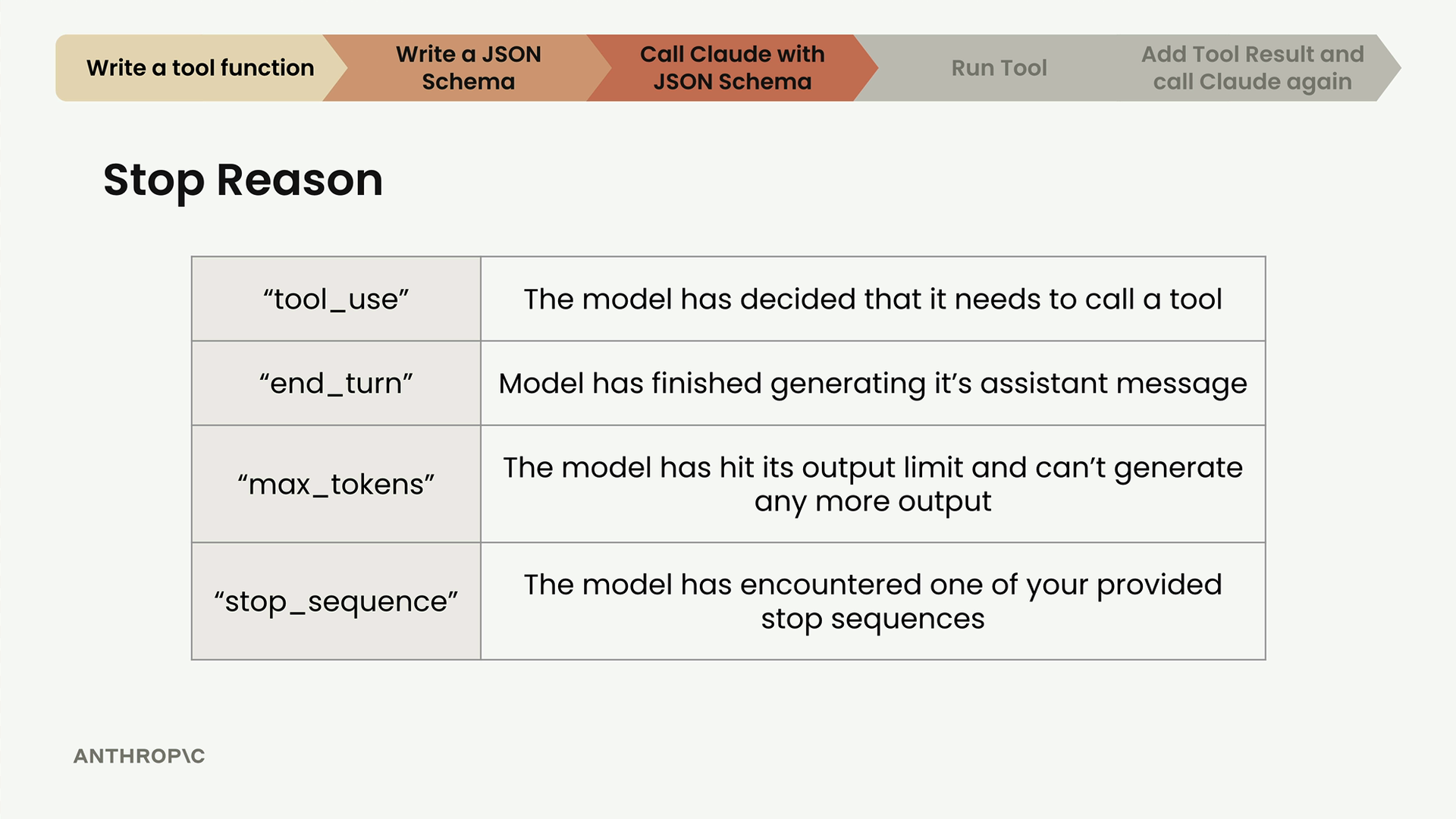
Task: Select 'Add Tool Result and call Claude again' step
Action: tap(1252, 67)
